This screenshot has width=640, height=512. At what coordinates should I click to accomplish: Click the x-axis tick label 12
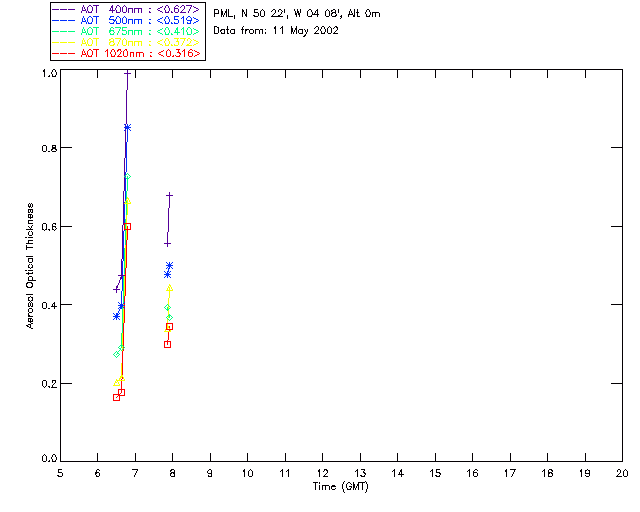click(322, 472)
